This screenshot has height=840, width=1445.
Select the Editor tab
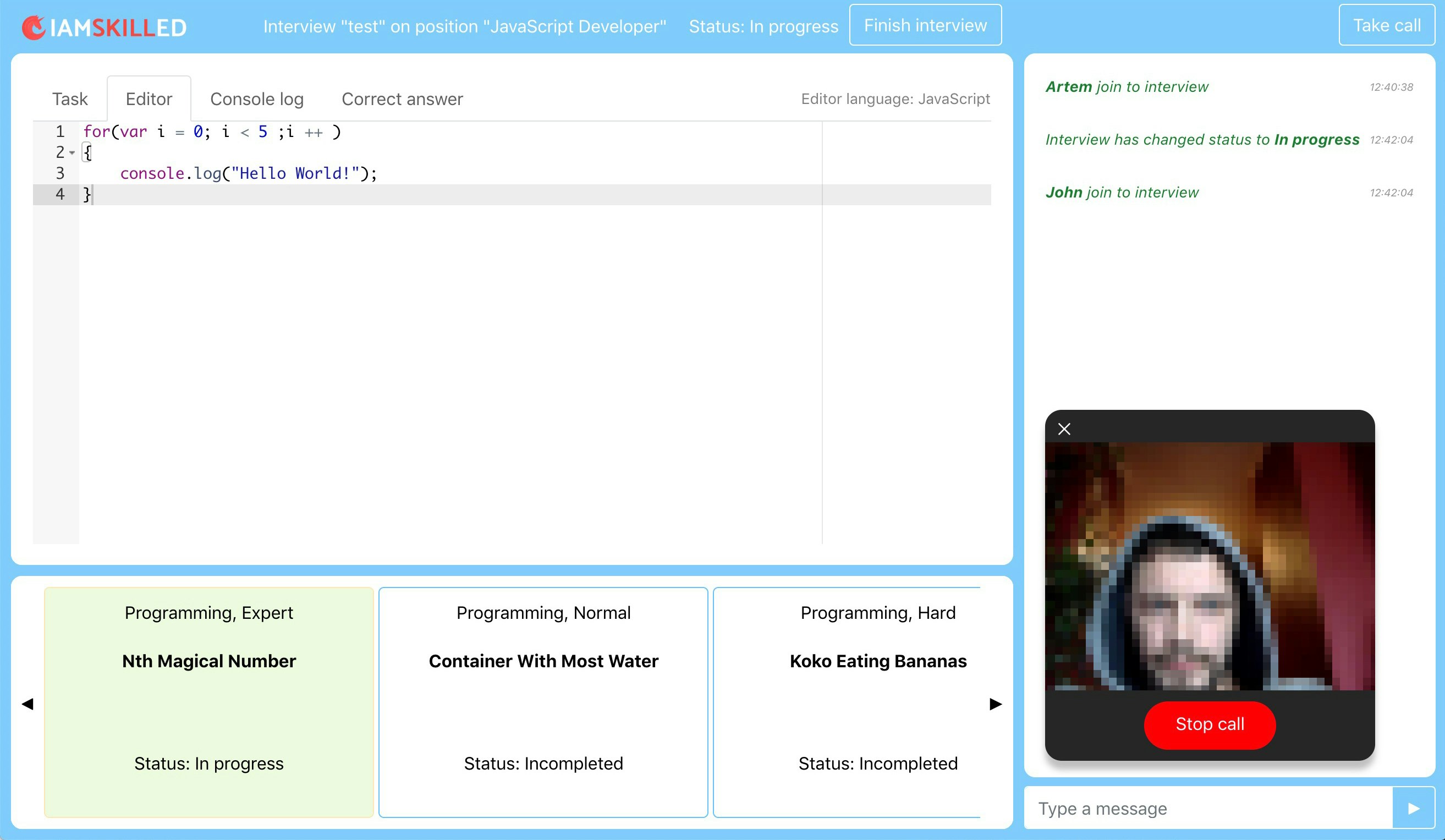click(x=149, y=99)
